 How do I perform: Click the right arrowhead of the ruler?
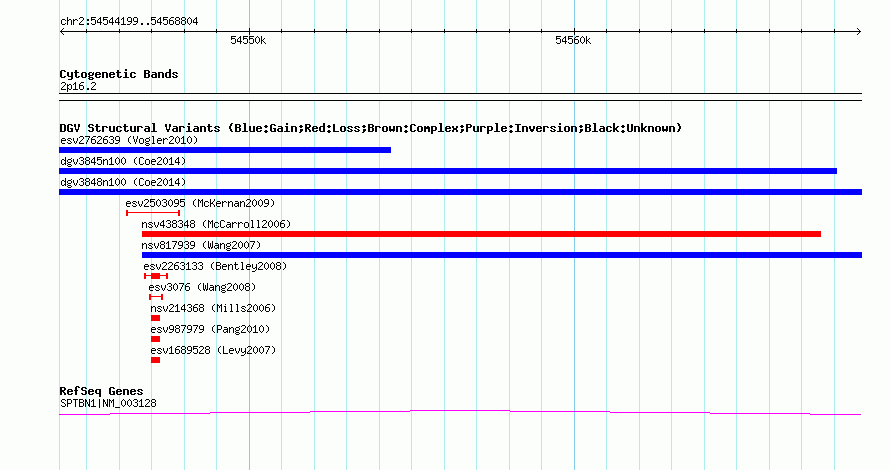[859, 32]
